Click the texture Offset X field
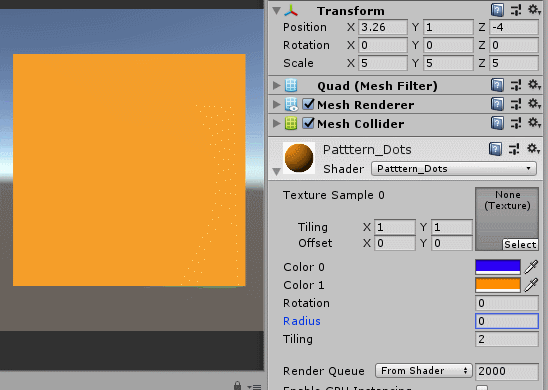Image resolution: width=548 pixels, height=390 pixels. pos(395,243)
